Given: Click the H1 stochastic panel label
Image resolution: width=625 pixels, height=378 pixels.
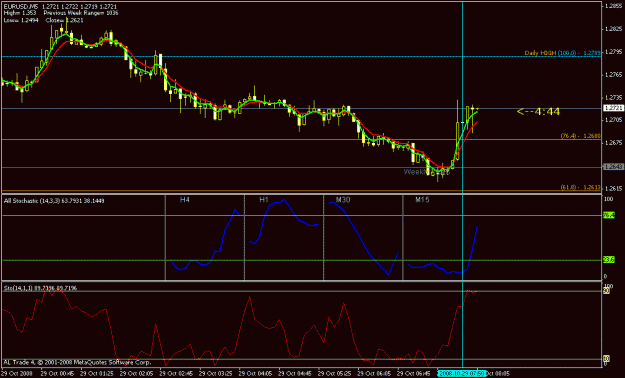Looking at the screenshot, I should pos(264,200).
